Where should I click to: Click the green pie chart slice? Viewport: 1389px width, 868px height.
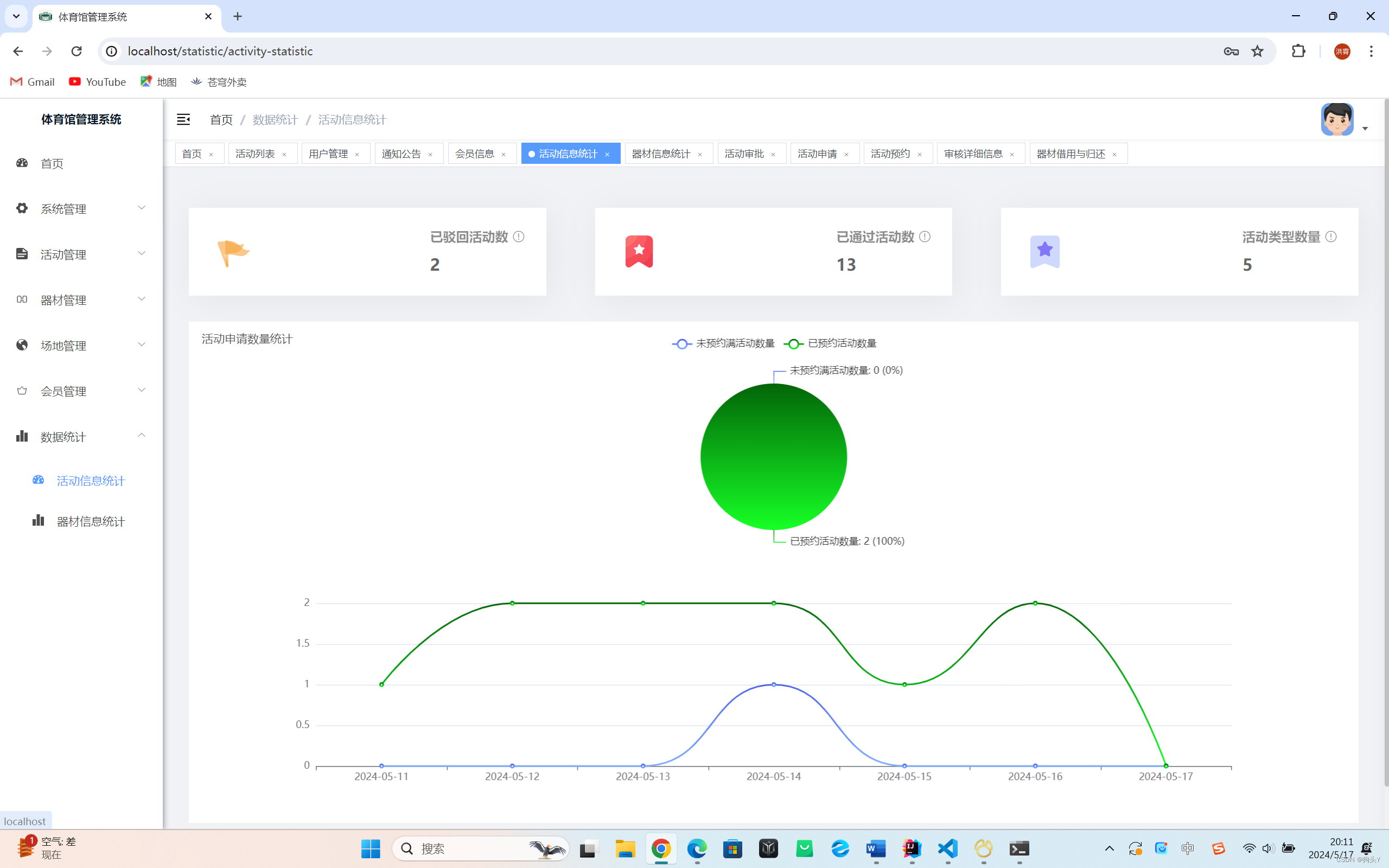click(774, 456)
